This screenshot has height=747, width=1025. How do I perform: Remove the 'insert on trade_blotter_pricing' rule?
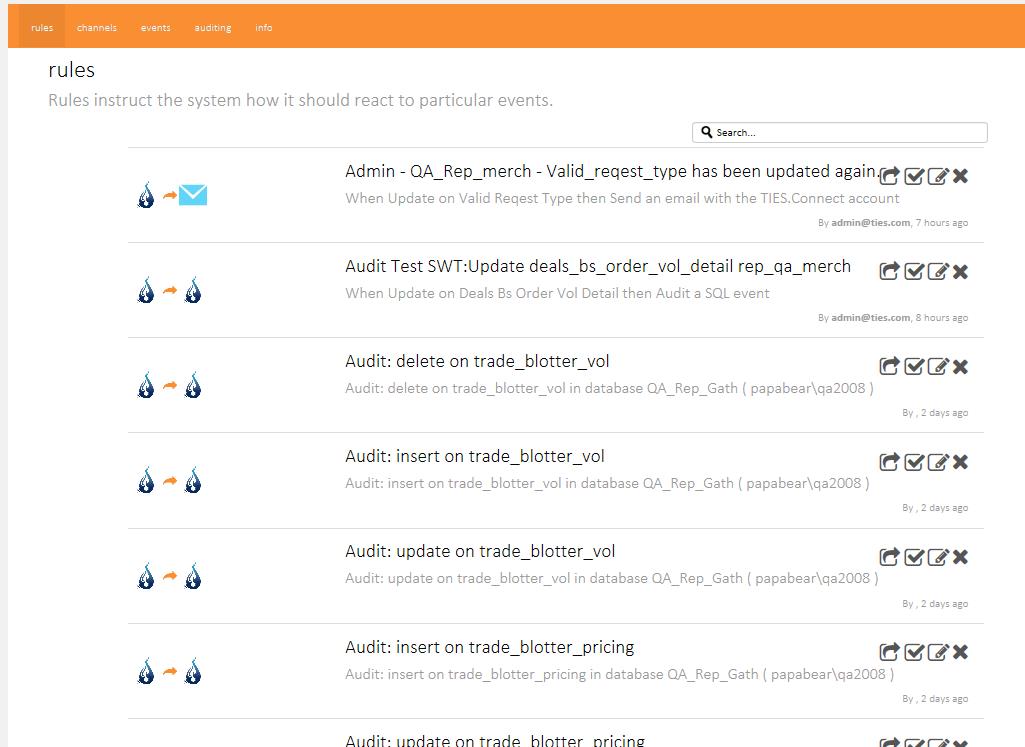pyautogui.click(x=960, y=652)
